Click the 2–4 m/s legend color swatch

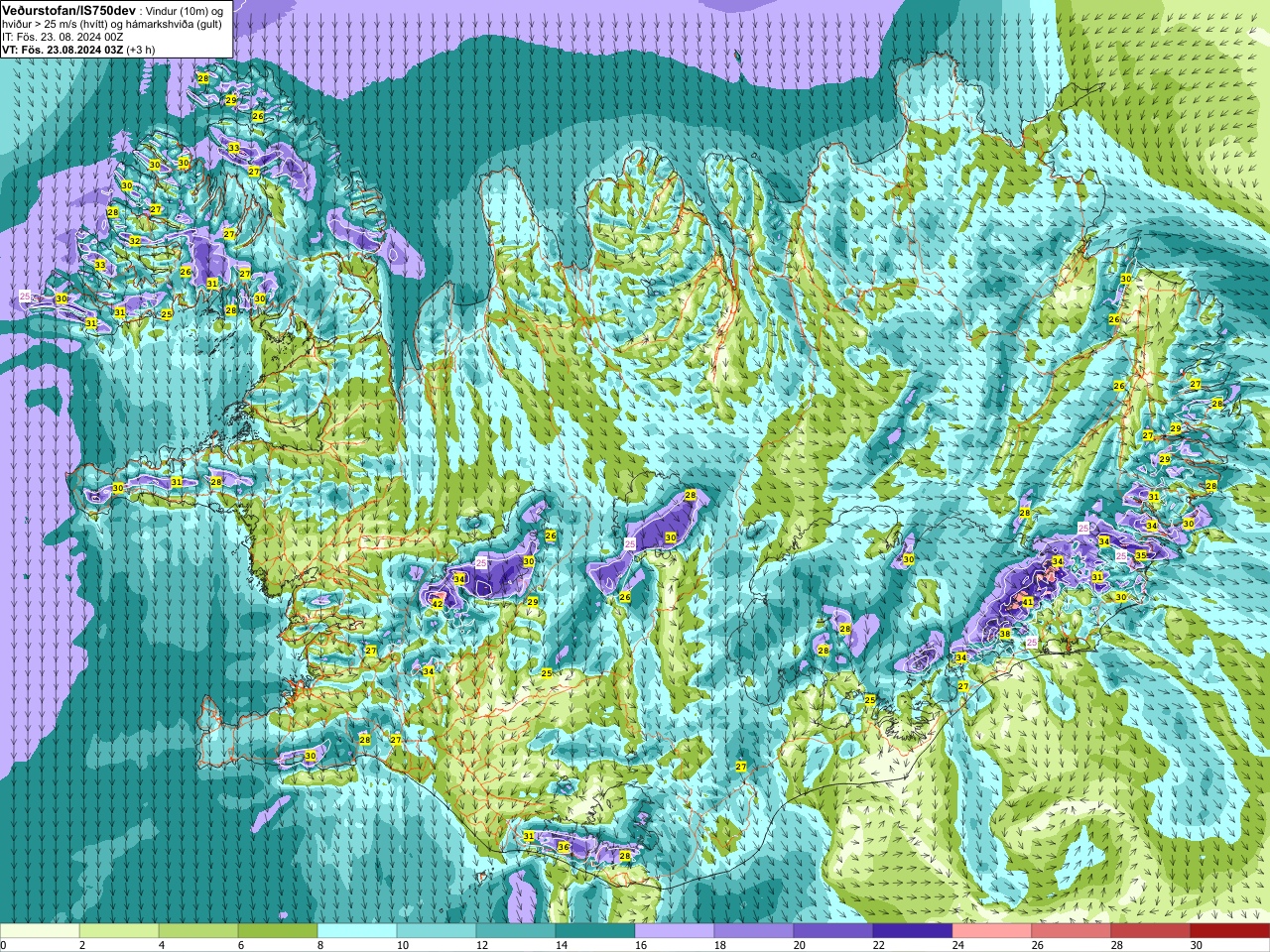point(119,931)
